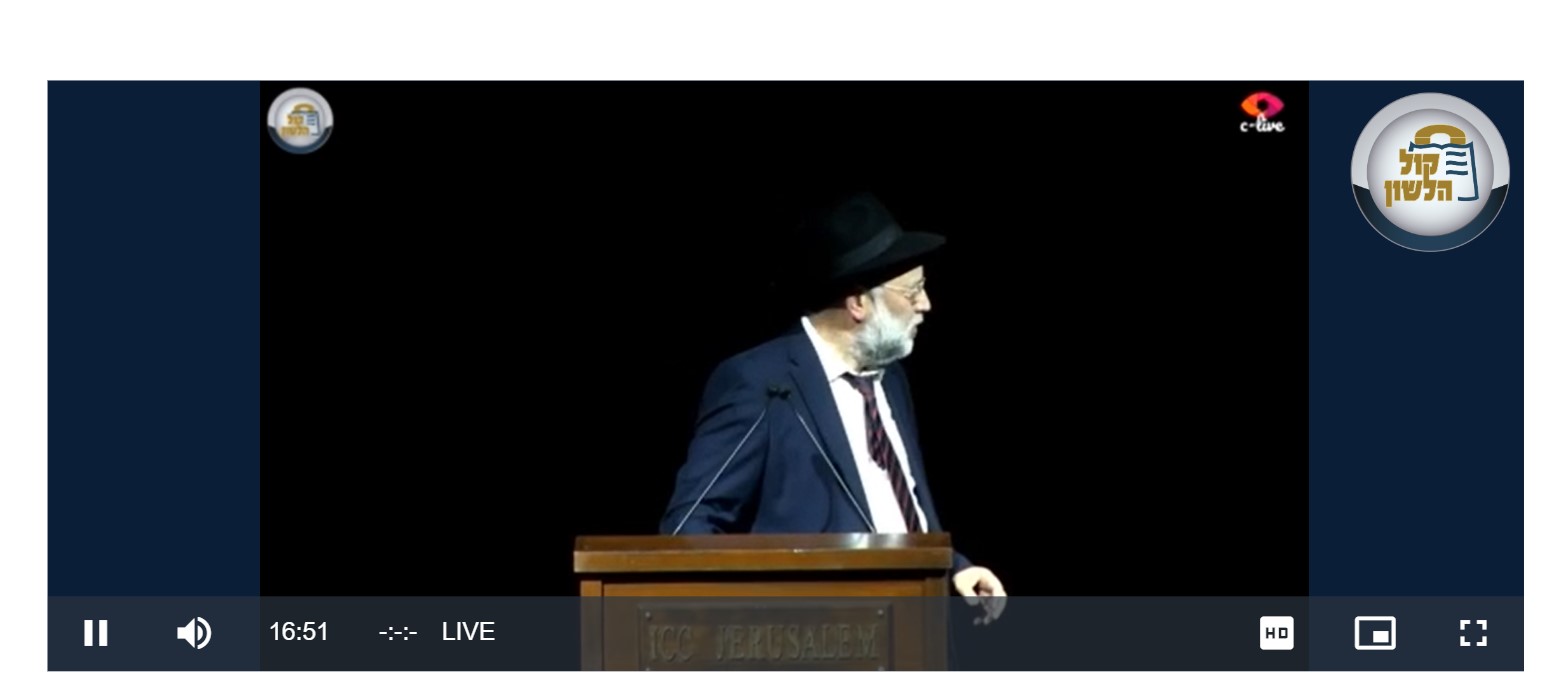
Task: Open picture-in-picture mode
Action: point(1375,633)
